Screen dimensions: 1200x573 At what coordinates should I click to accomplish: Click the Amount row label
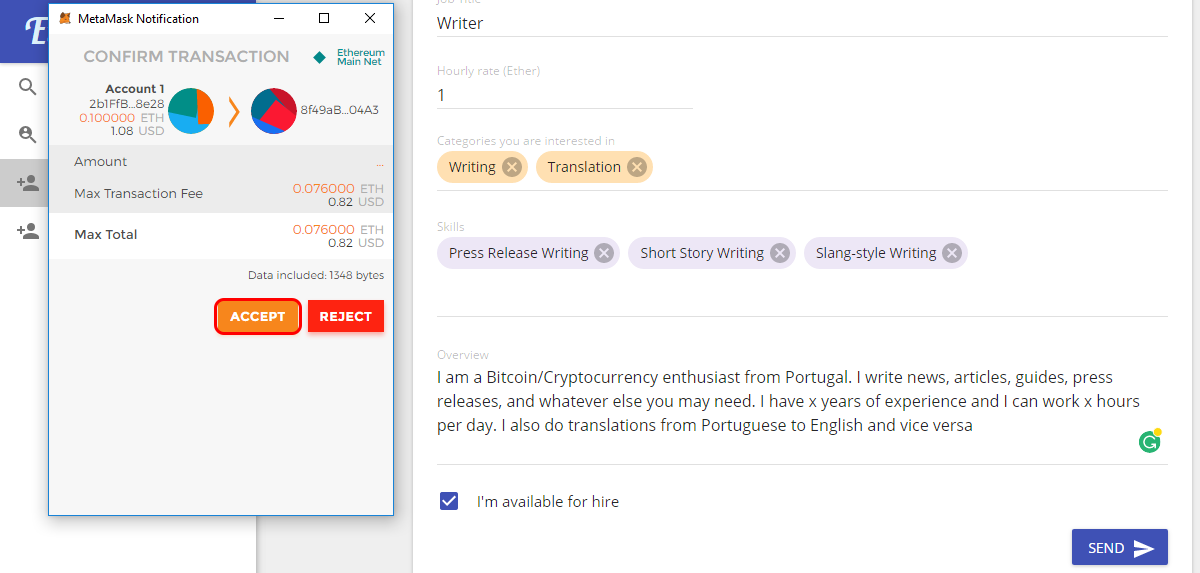[101, 161]
